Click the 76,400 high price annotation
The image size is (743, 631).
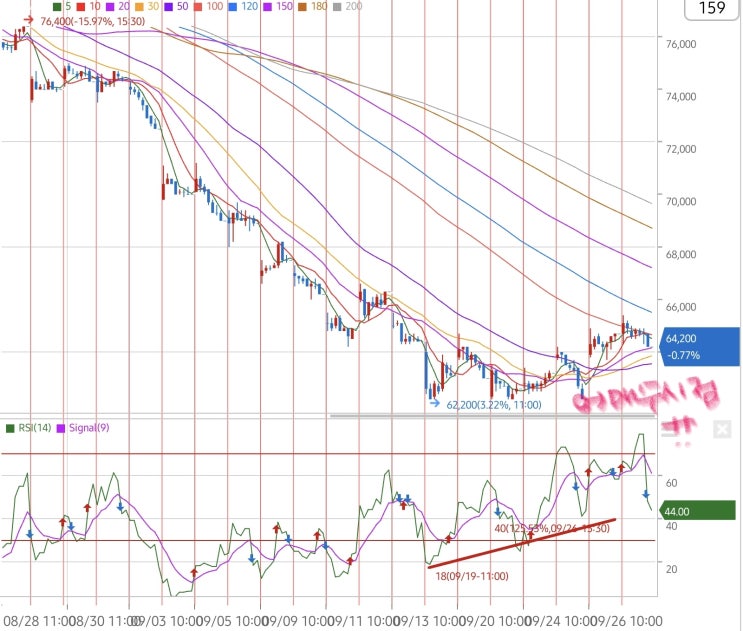pyautogui.click(x=92, y=21)
